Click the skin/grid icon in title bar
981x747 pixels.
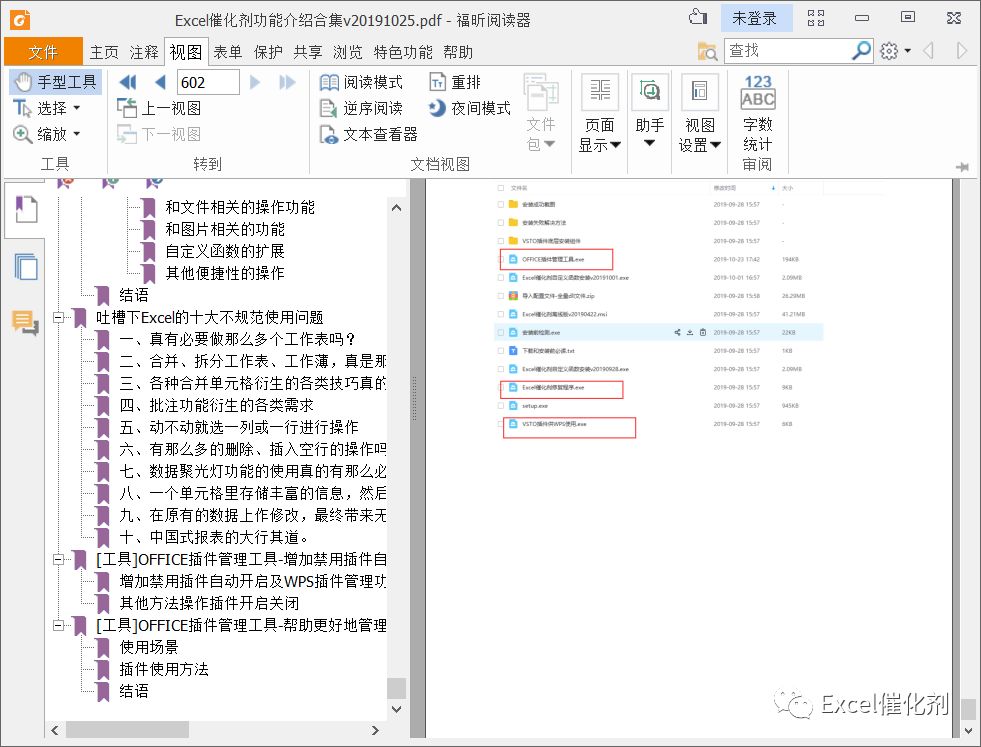pos(815,18)
